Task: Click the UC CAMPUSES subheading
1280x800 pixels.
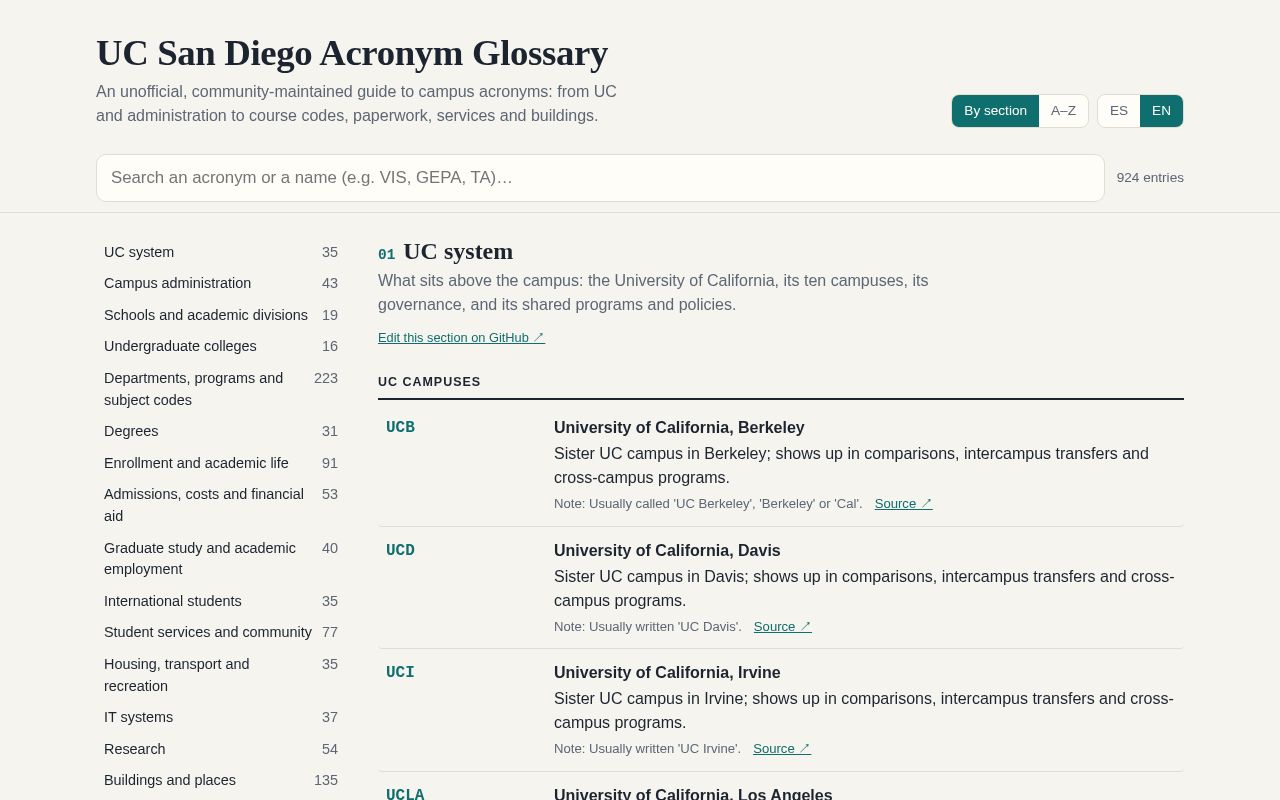Action: (x=429, y=382)
